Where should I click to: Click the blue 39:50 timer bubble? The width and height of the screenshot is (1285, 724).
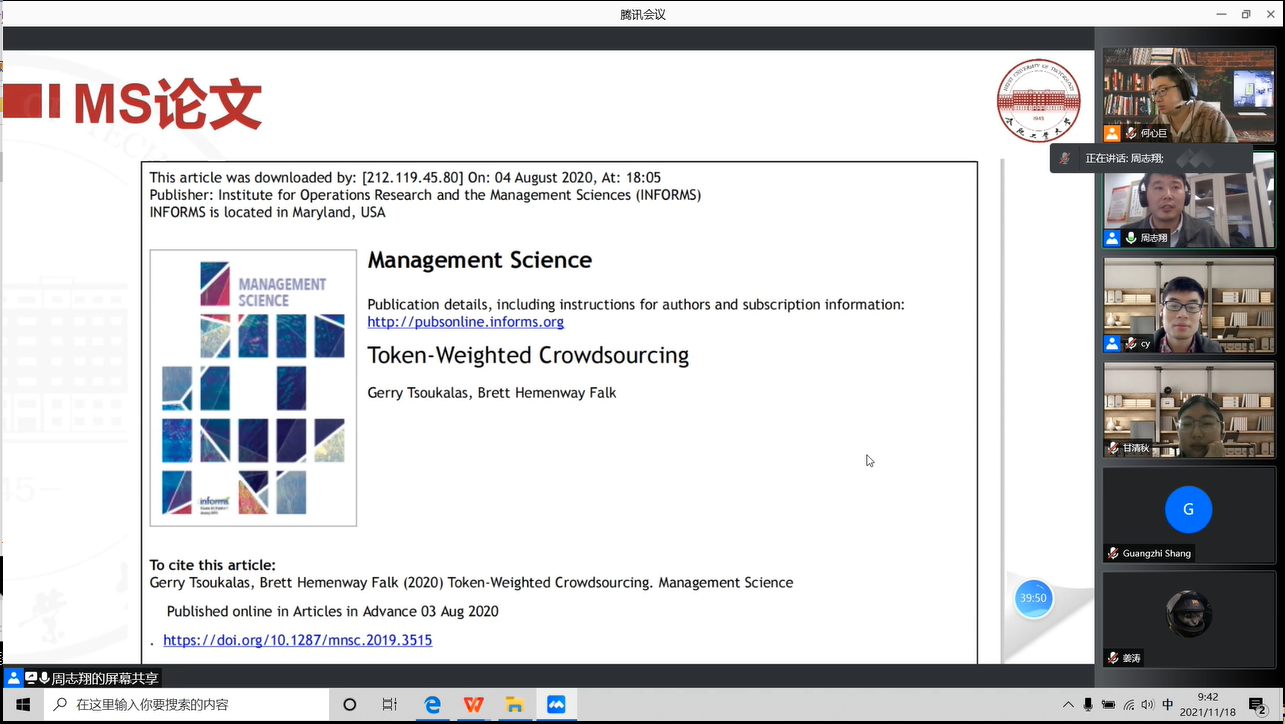pyautogui.click(x=1033, y=598)
